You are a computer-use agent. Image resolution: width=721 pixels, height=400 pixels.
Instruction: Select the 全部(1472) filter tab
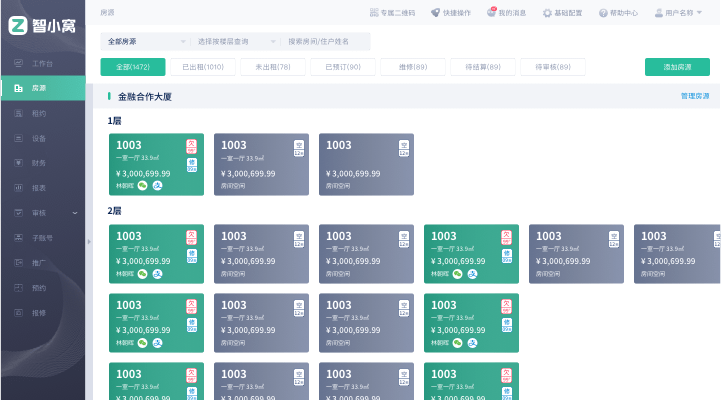[133, 67]
